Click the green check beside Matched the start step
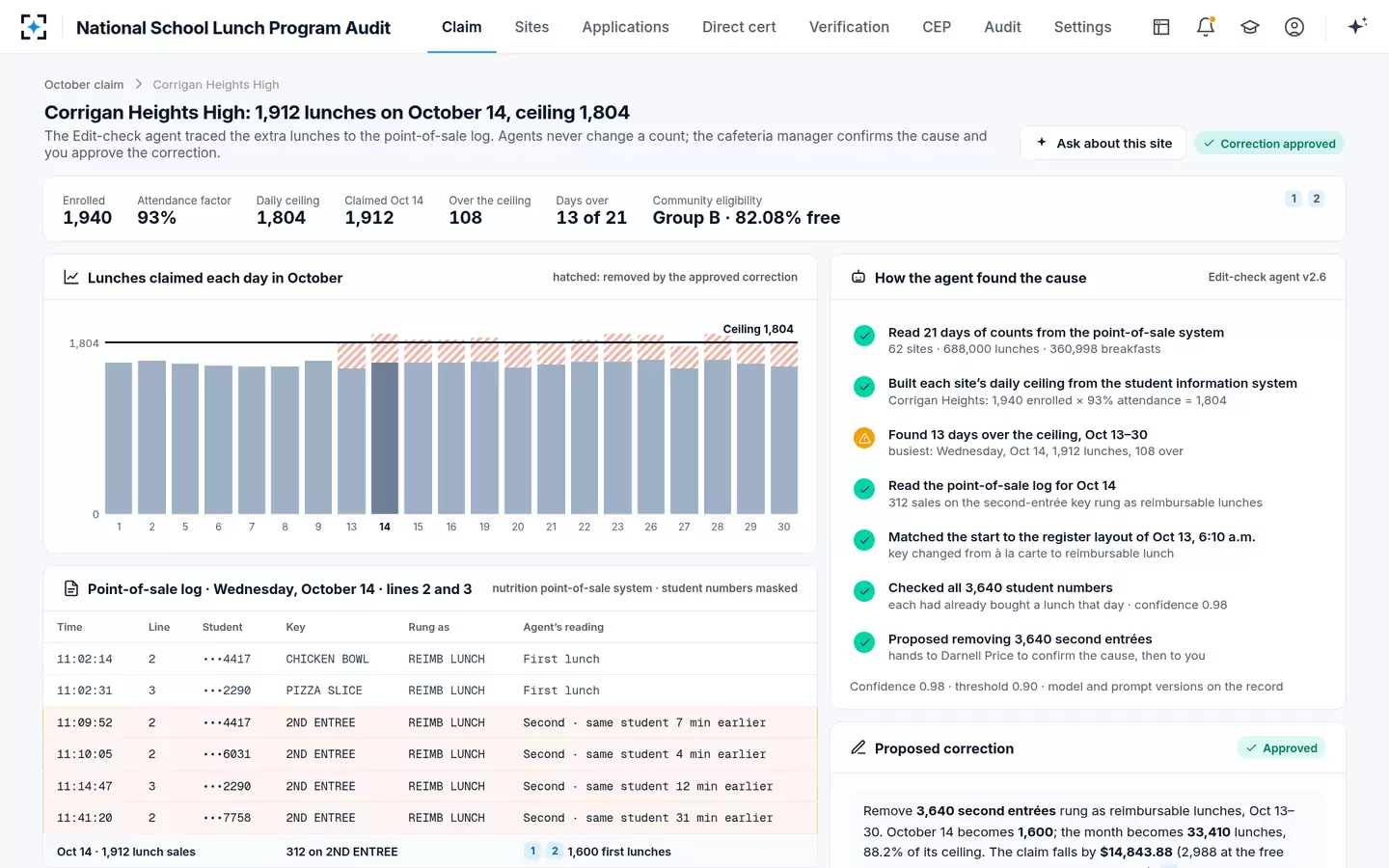 click(864, 540)
